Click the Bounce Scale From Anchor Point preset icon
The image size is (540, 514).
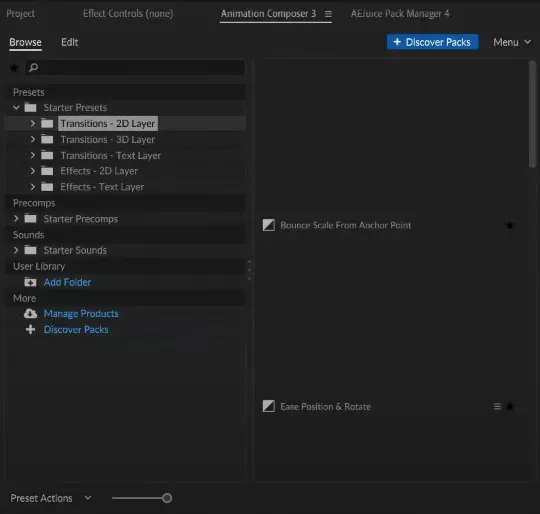269,225
